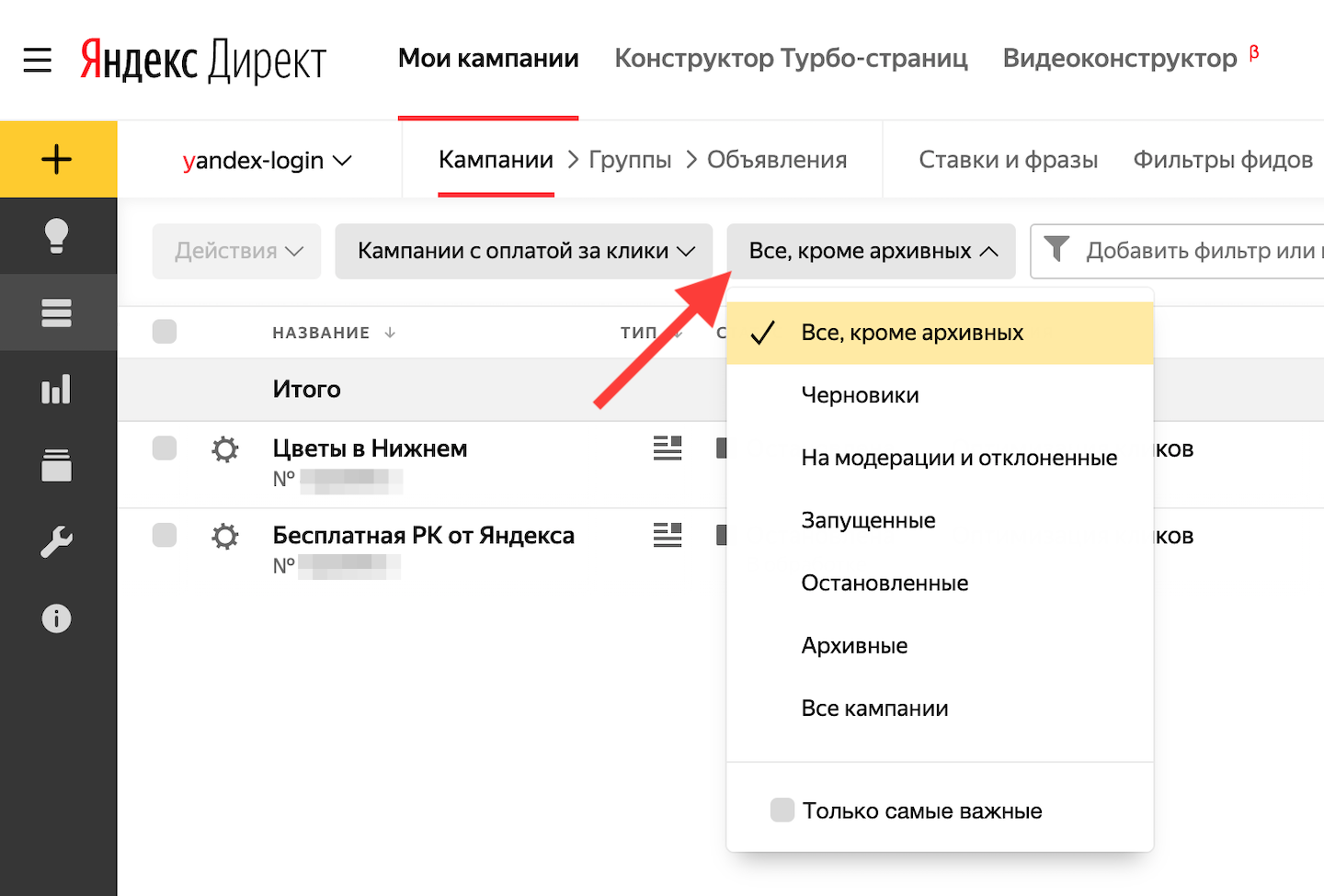This screenshot has width=1324, height=896.
Task: Open Видеоконструктор tab
Action: [x=1120, y=59]
